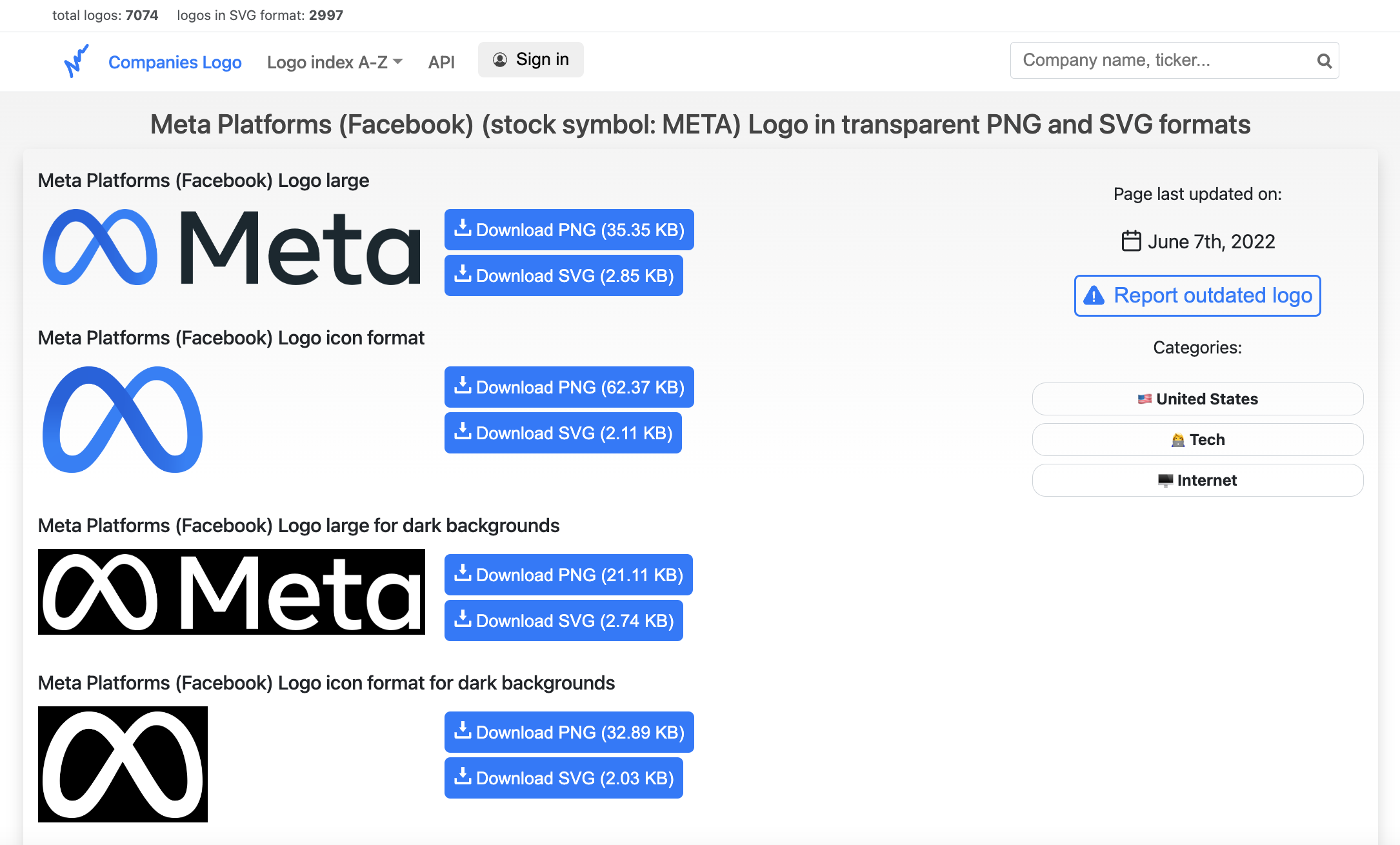
Task: Click the Internet category computer icon
Action: point(1165,481)
